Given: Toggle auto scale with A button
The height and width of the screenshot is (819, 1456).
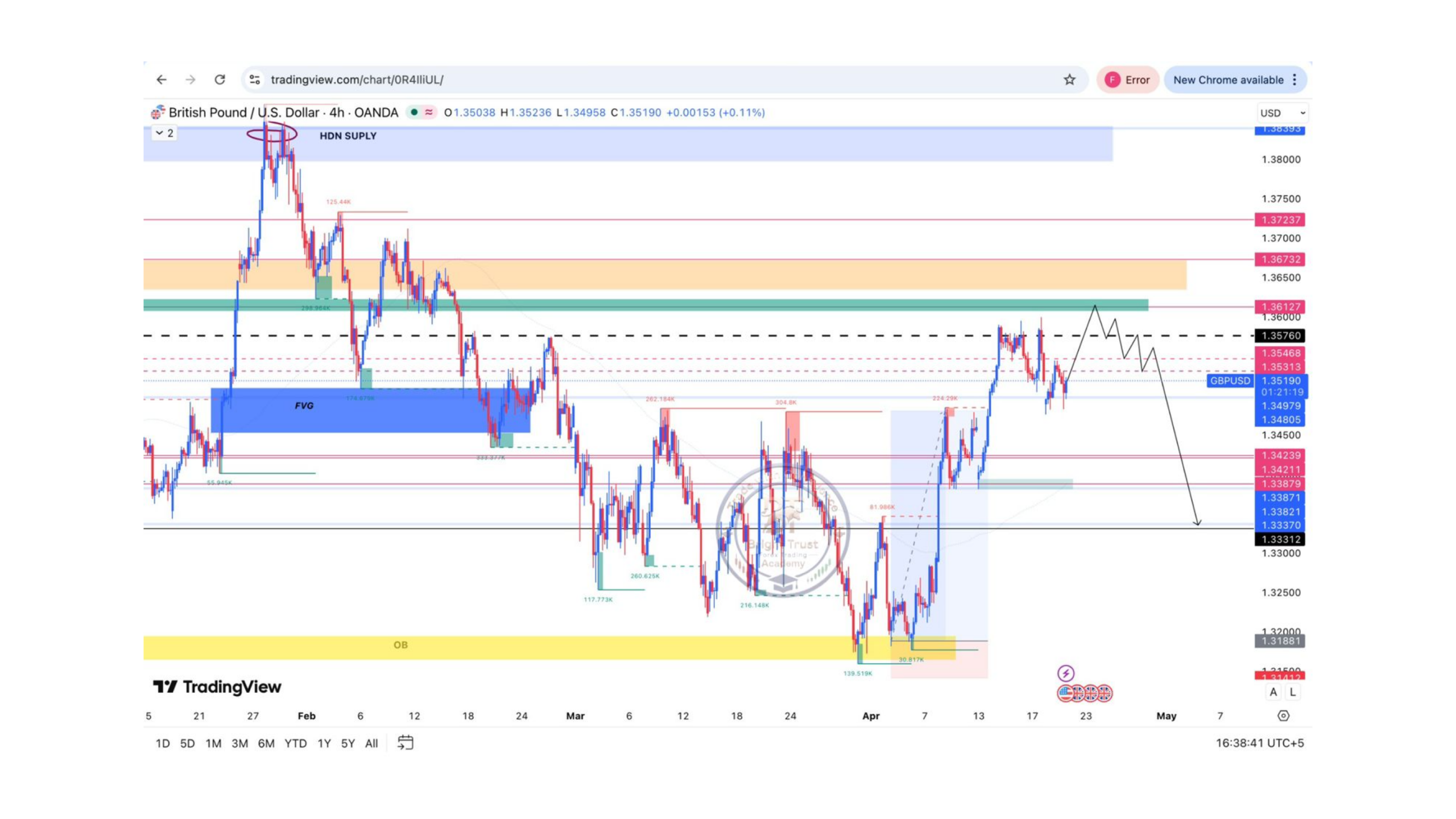Looking at the screenshot, I should 1273,692.
